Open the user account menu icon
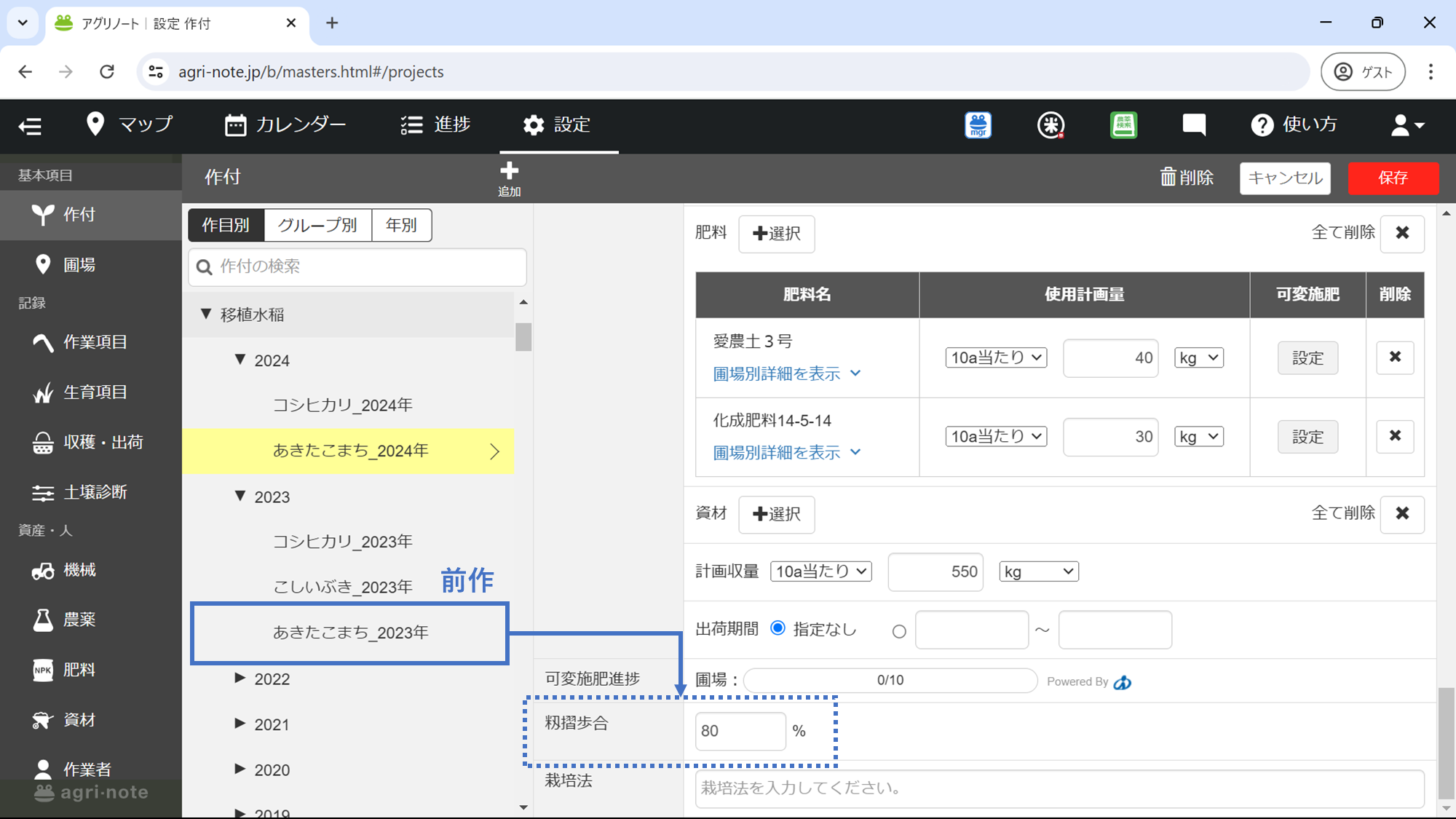 pyautogui.click(x=1406, y=125)
